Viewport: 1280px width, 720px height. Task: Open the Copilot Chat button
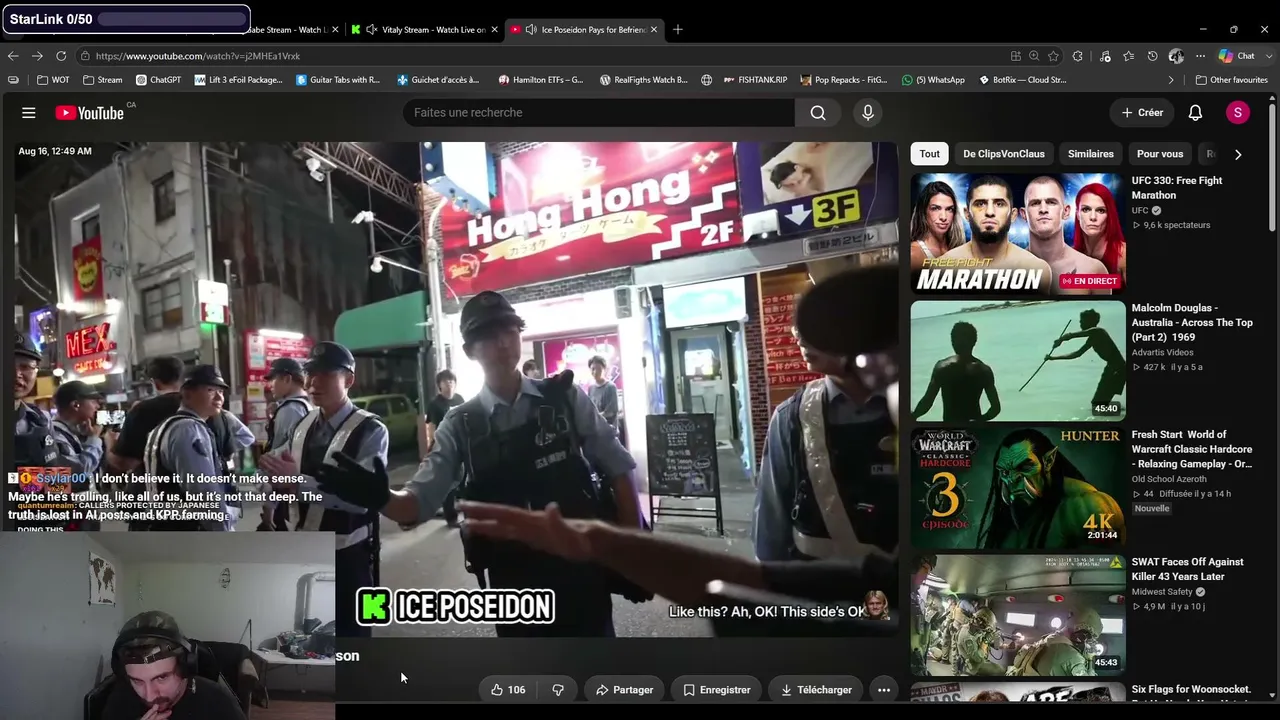pos(1237,56)
